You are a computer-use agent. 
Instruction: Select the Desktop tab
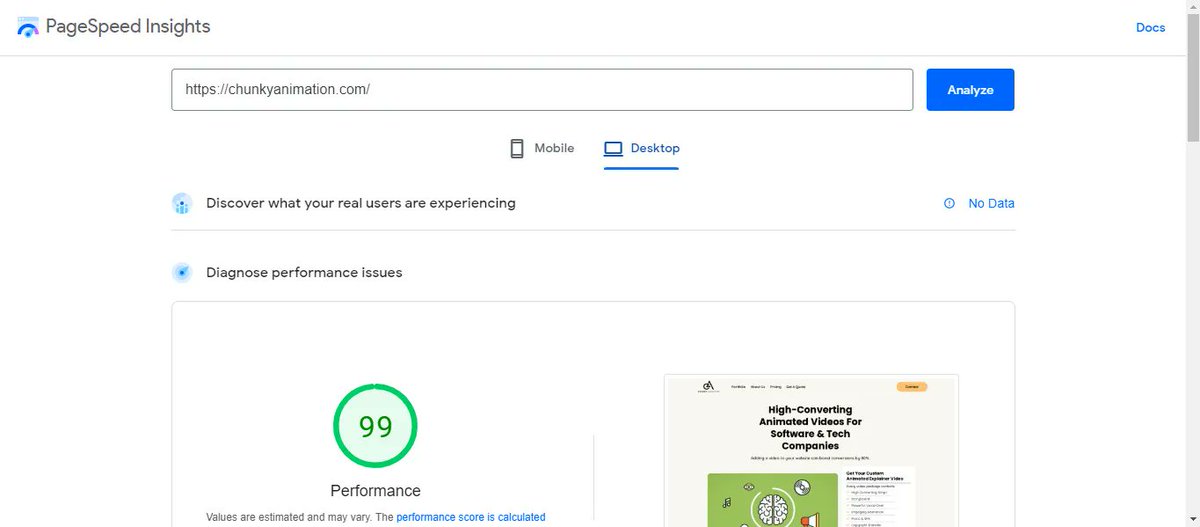coord(641,148)
